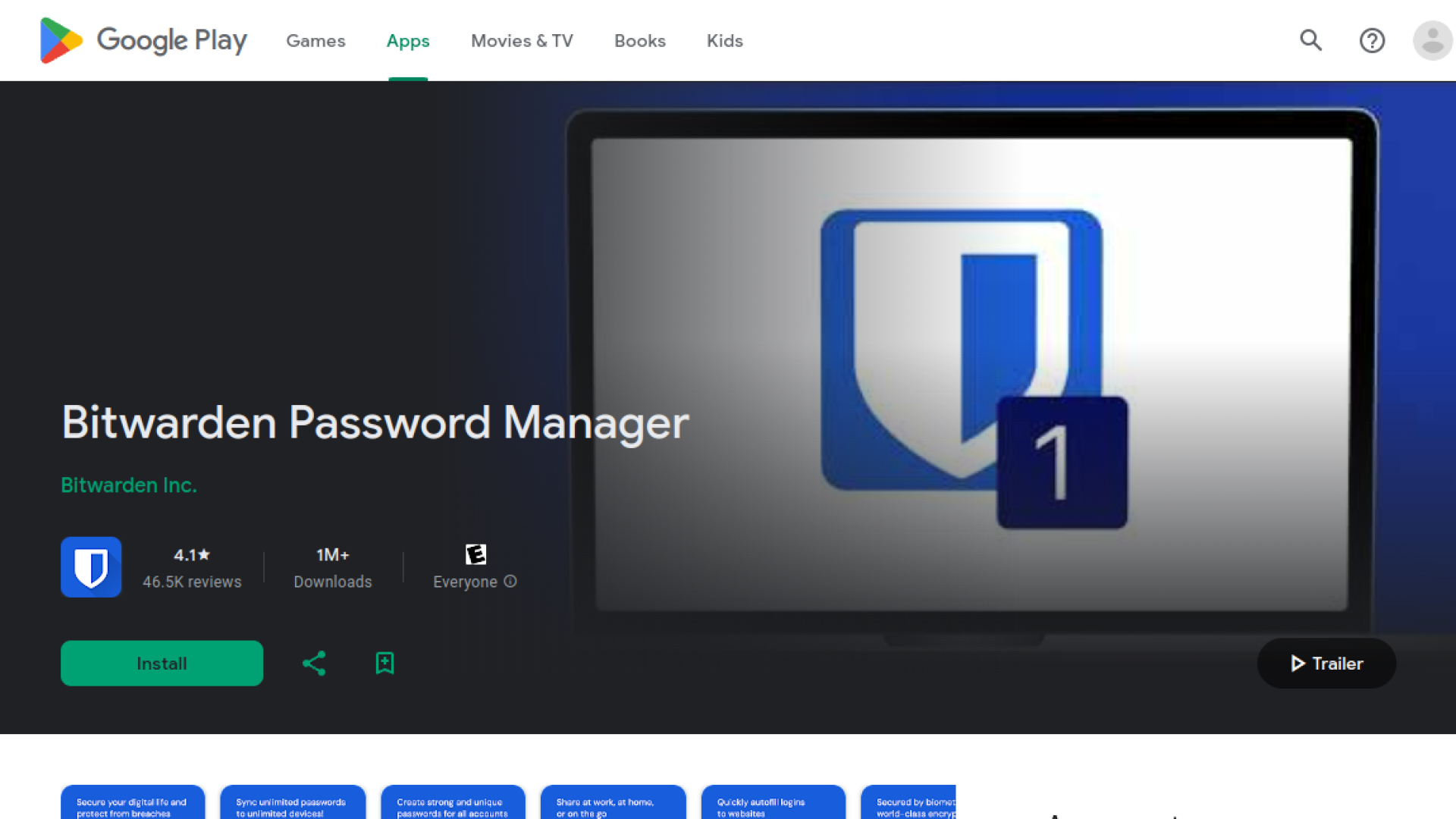Open the 1M+ downloads details
The width and height of the screenshot is (1456, 819).
coord(332,568)
